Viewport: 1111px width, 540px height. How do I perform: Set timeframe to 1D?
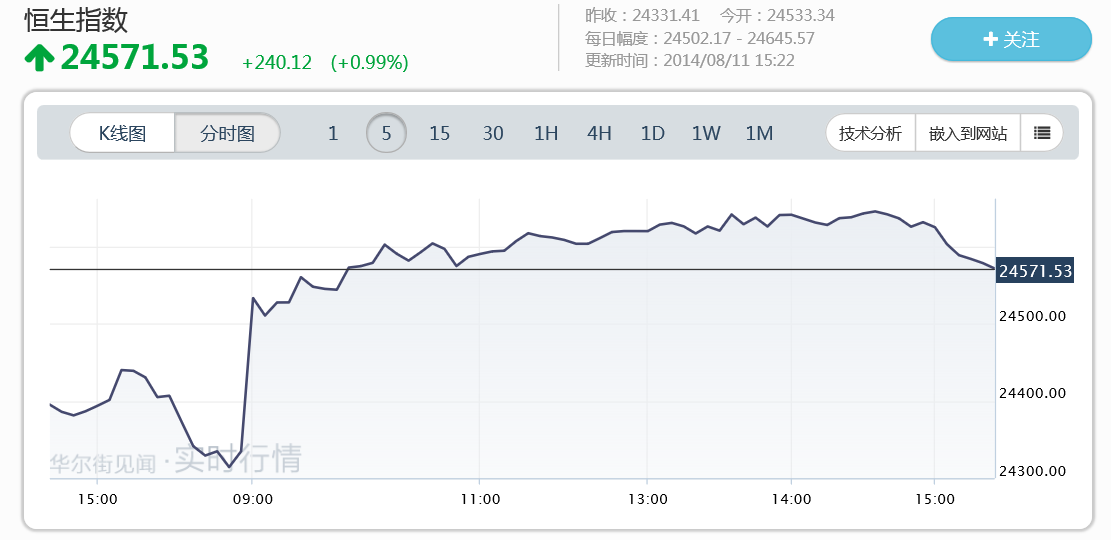[653, 133]
